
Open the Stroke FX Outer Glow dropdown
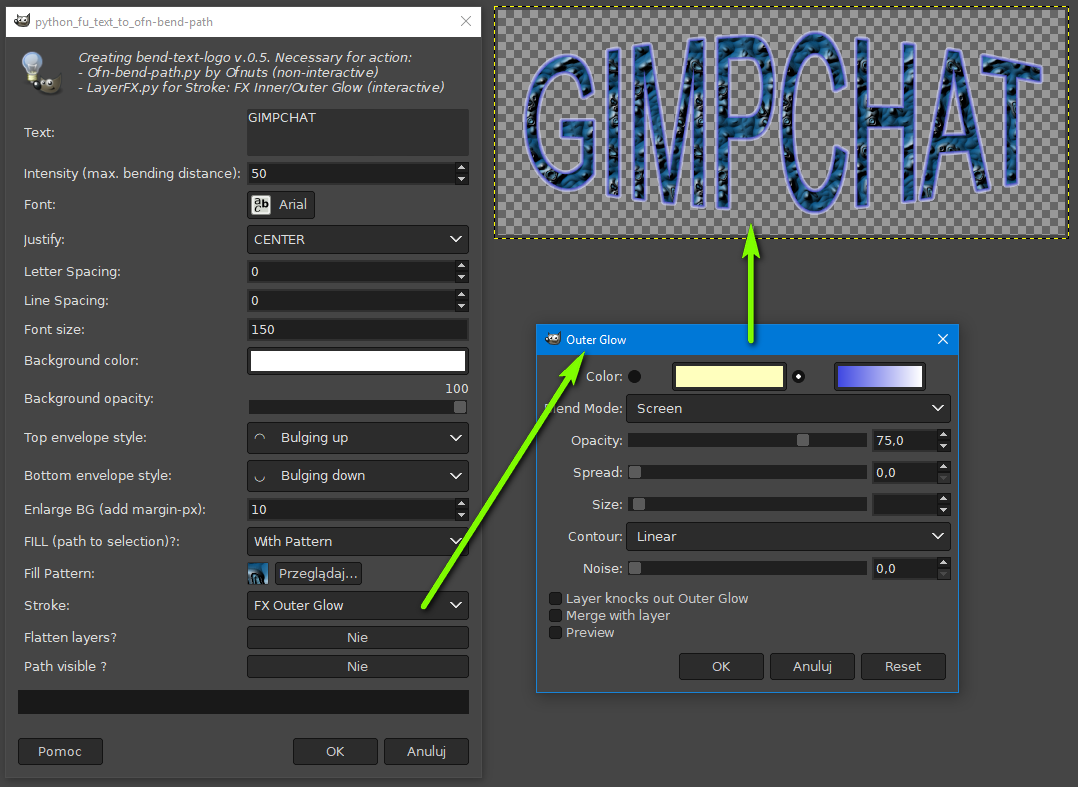[358, 606]
